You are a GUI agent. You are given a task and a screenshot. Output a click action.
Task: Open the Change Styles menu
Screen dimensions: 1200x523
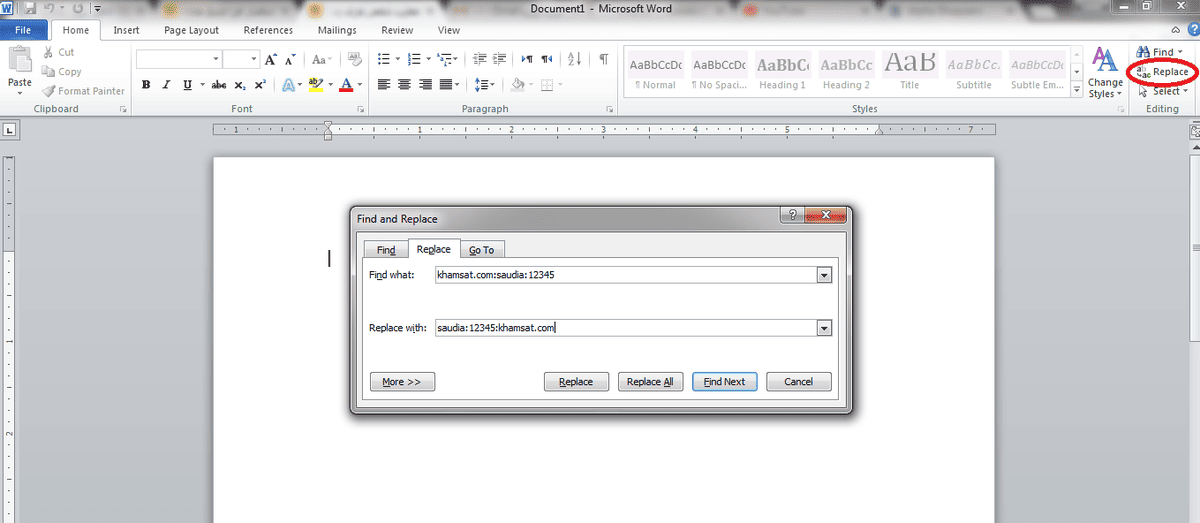tap(1105, 72)
